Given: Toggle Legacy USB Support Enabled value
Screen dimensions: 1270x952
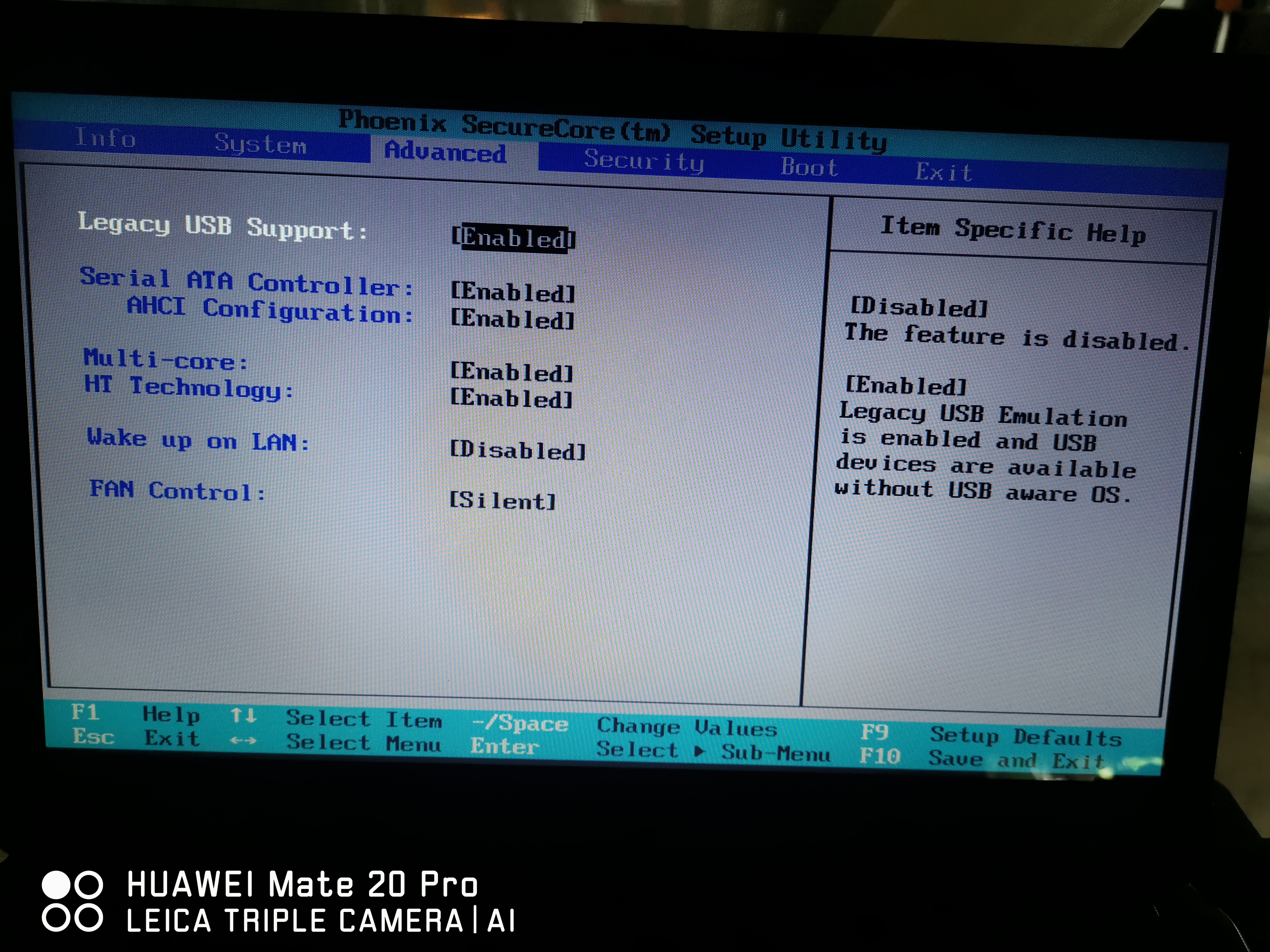Looking at the screenshot, I should coord(513,238).
